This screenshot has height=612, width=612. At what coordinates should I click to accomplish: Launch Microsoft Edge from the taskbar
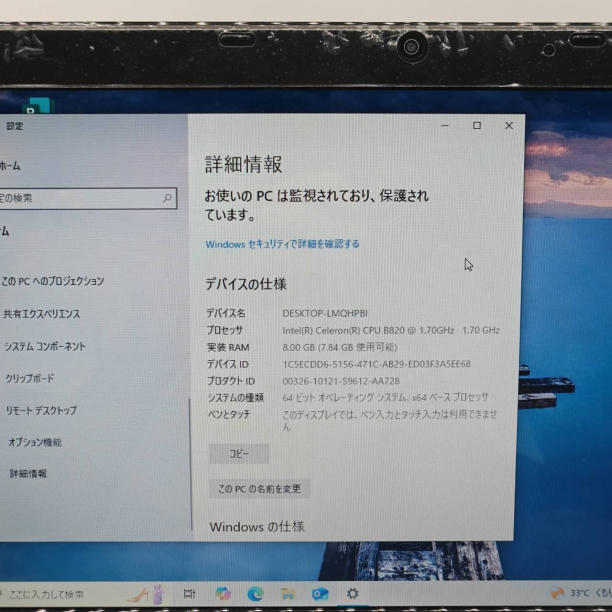[x=256, y=594]
